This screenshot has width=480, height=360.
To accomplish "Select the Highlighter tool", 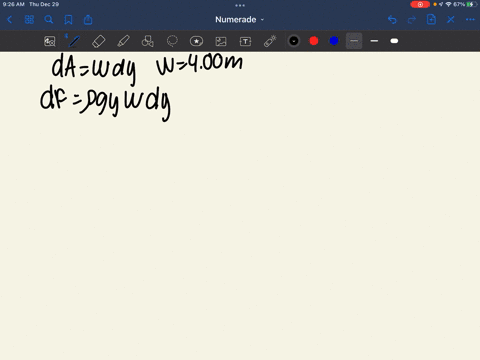I will point(123,41).
